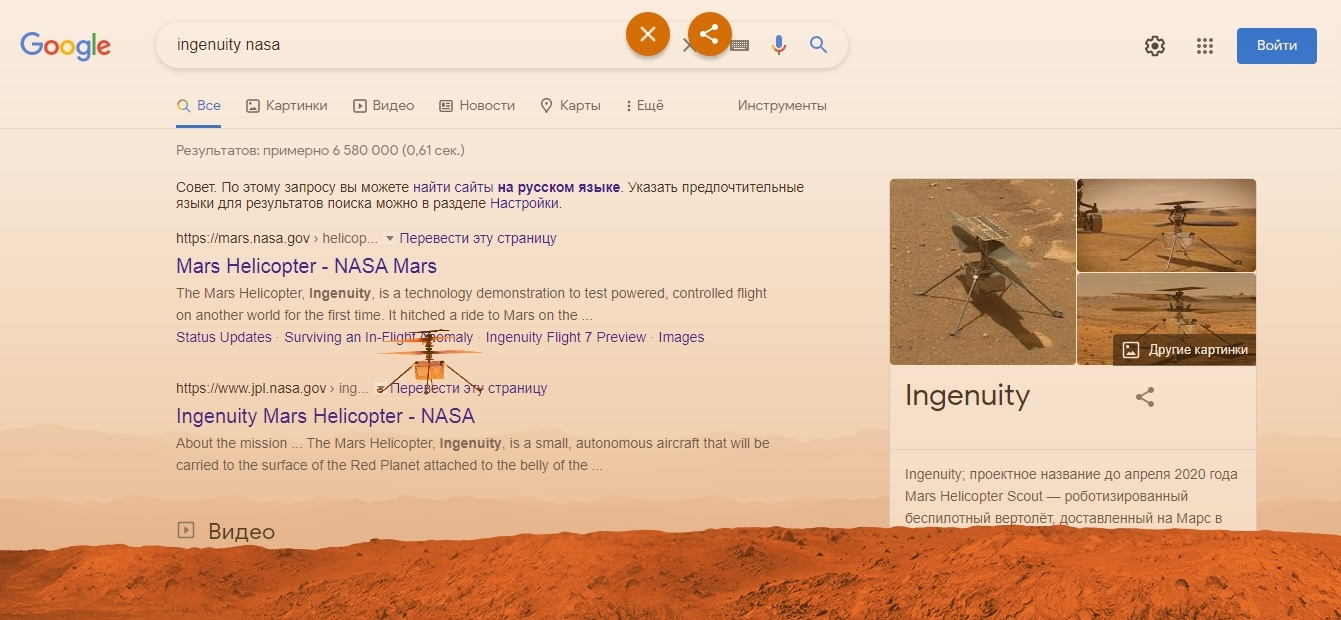
Task: Sign in with the Войти button
Action: [x=1277, y=46]
